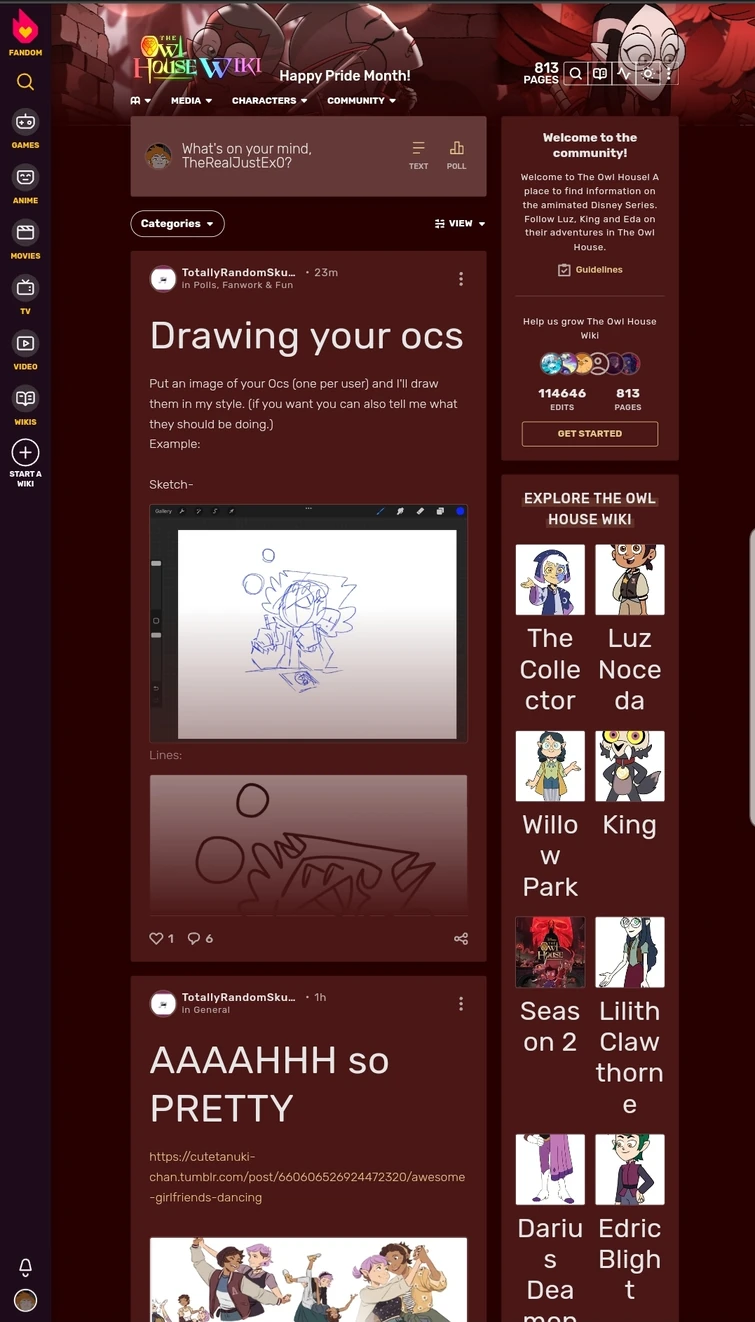The image size is (755, 1322).
Task: Open the tumblr link in second post
Action: coord(307,1177)
